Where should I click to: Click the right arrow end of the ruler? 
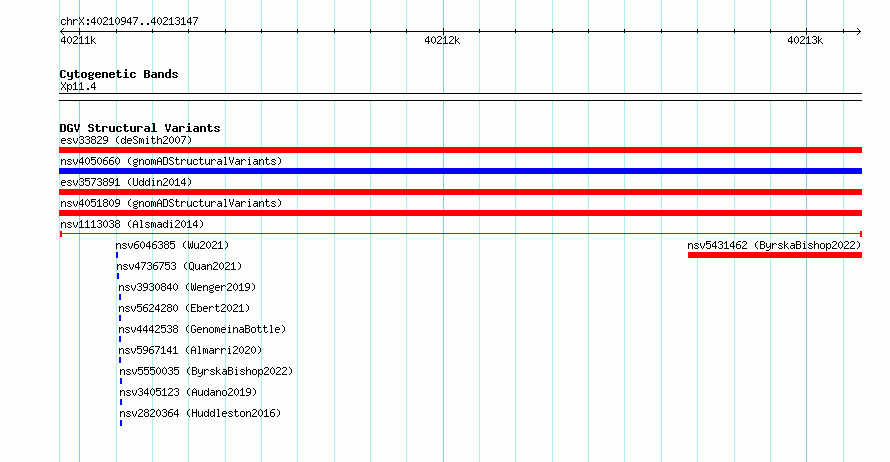858,32
